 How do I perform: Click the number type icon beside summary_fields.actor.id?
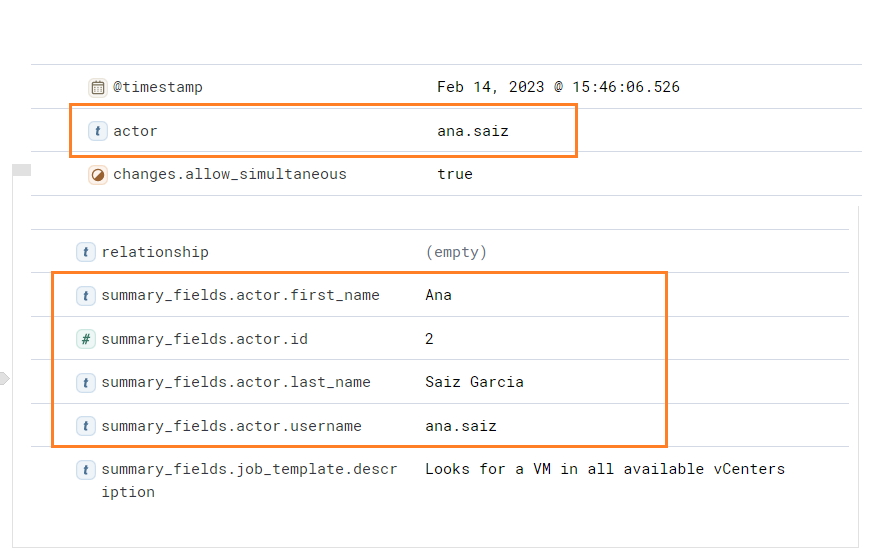click(86, 339)
